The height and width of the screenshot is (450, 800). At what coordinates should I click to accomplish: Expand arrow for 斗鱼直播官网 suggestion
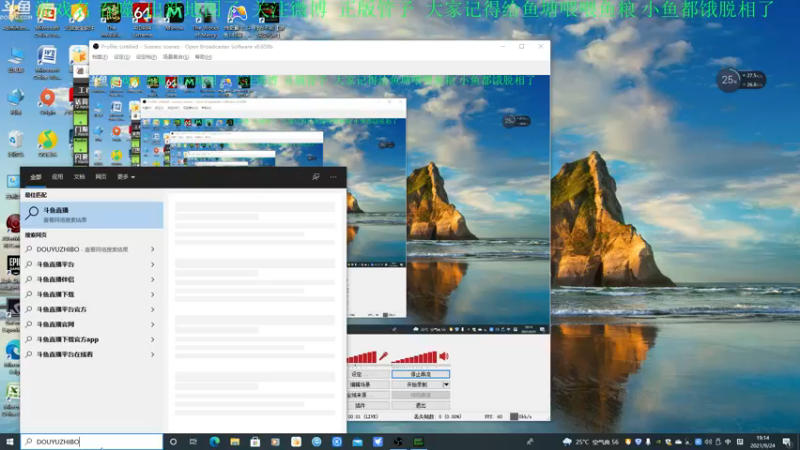click(153, 324)
